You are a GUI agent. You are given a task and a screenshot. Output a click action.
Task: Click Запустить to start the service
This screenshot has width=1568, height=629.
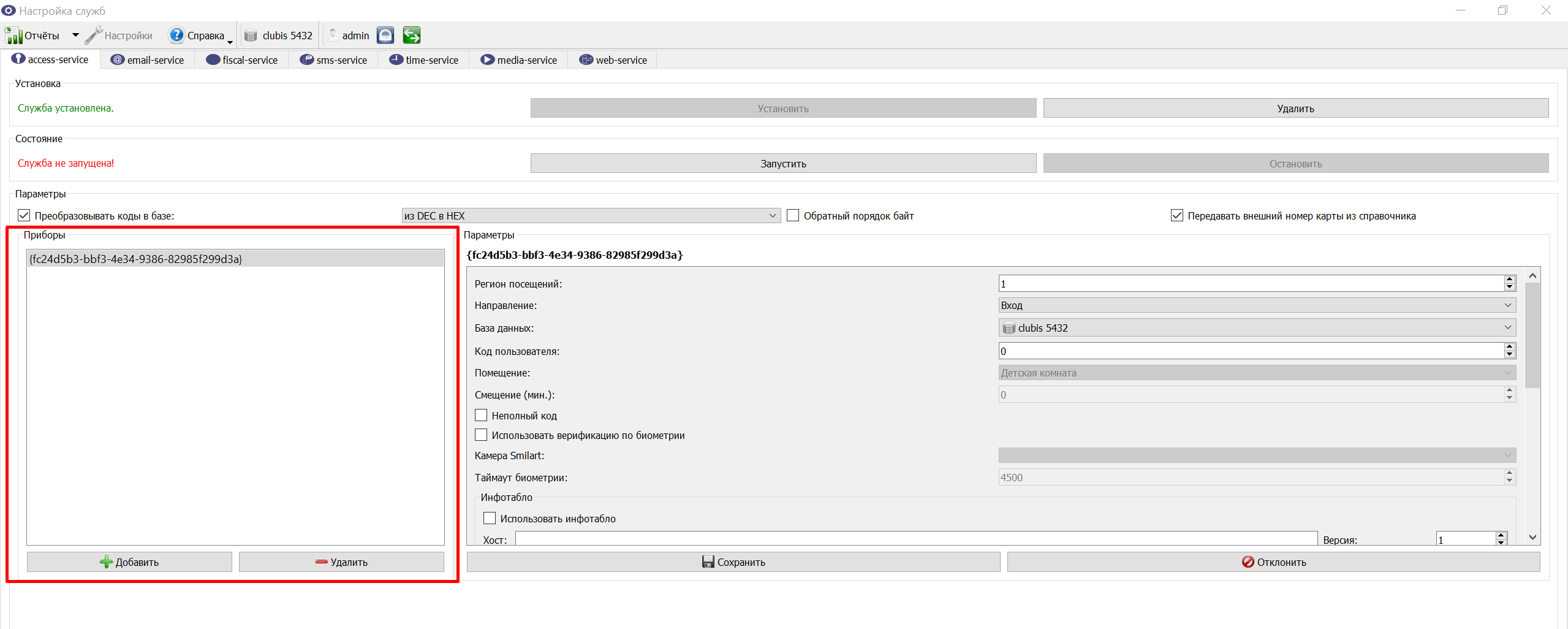tap(783, 164)
